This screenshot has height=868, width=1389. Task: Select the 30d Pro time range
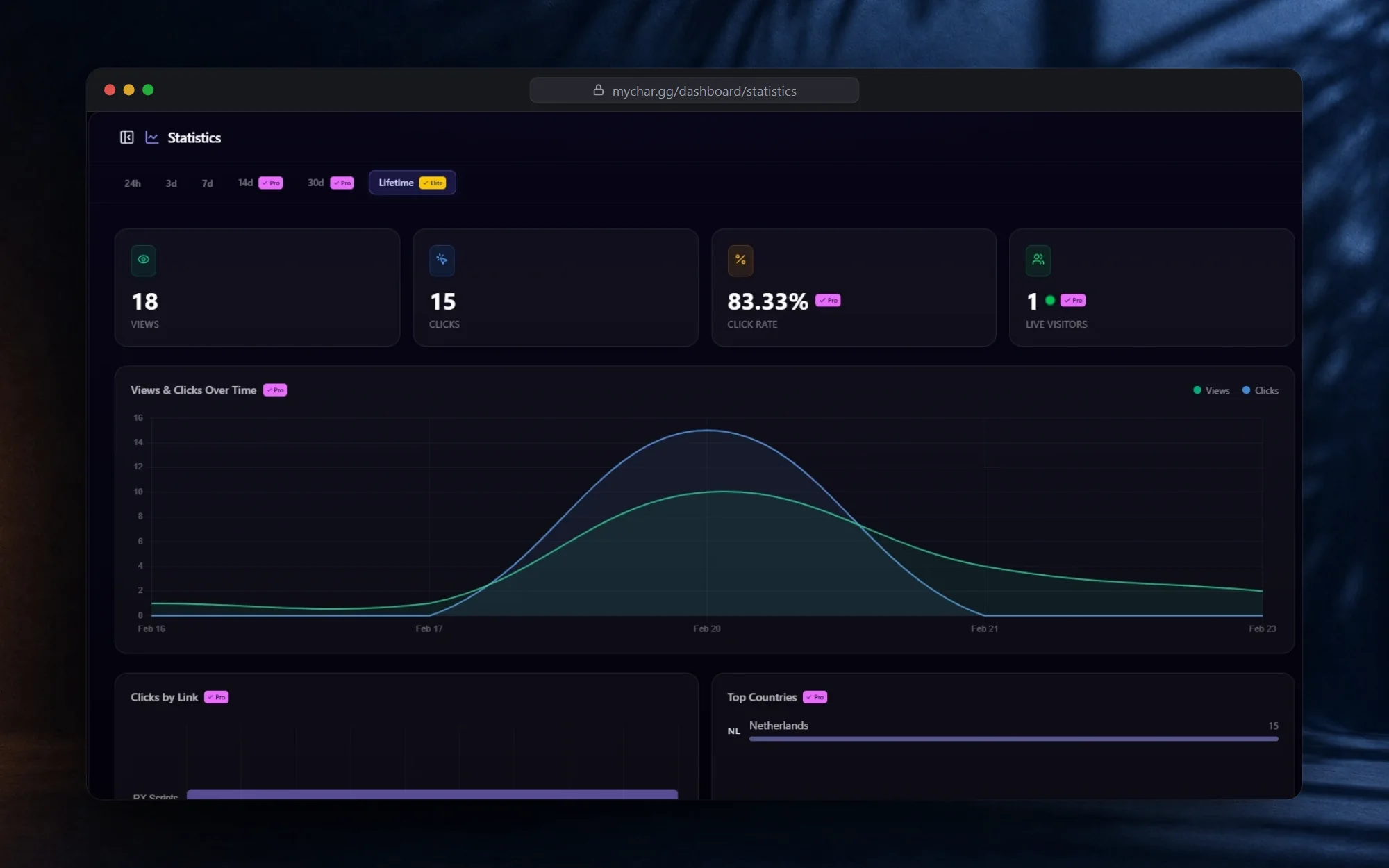(331, 183)
